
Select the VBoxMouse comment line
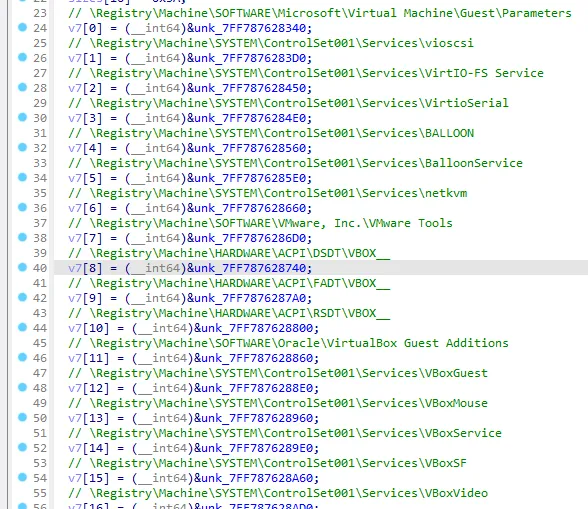pyautogui.click(x=278, y=403)
